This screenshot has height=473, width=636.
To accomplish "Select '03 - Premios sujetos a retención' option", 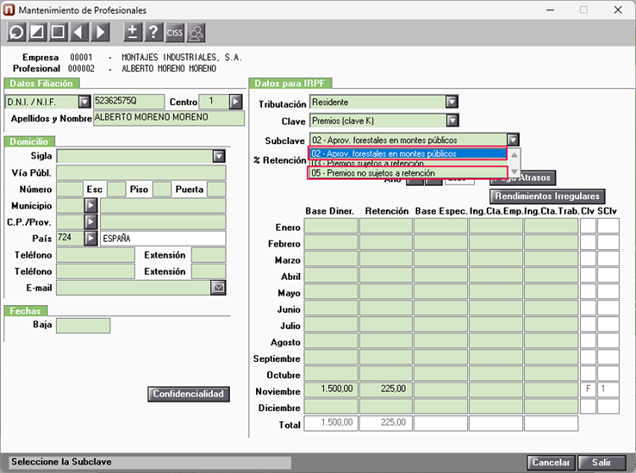I will click(x=407, y=163).
